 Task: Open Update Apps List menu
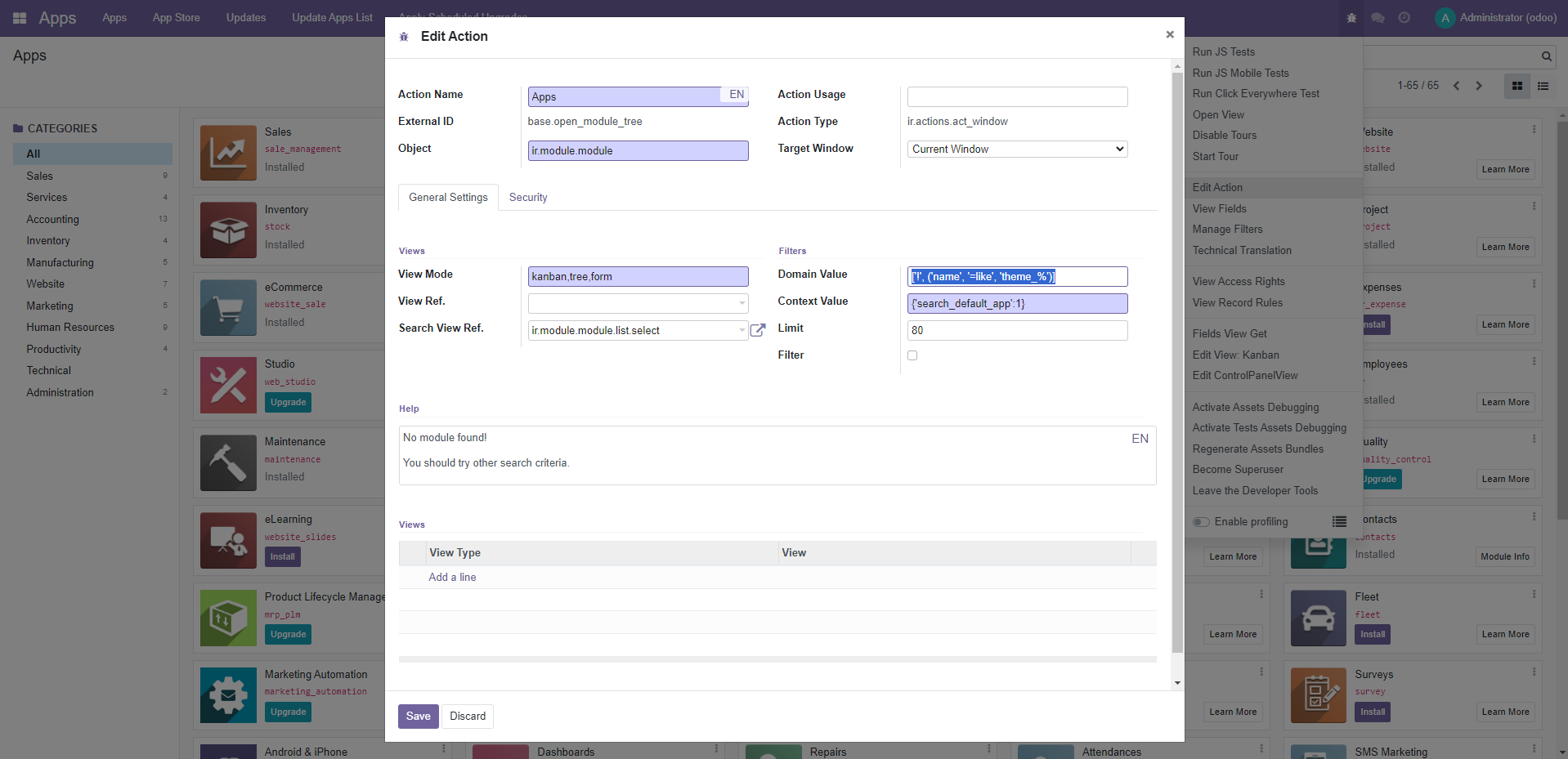(x=332, y=17)
